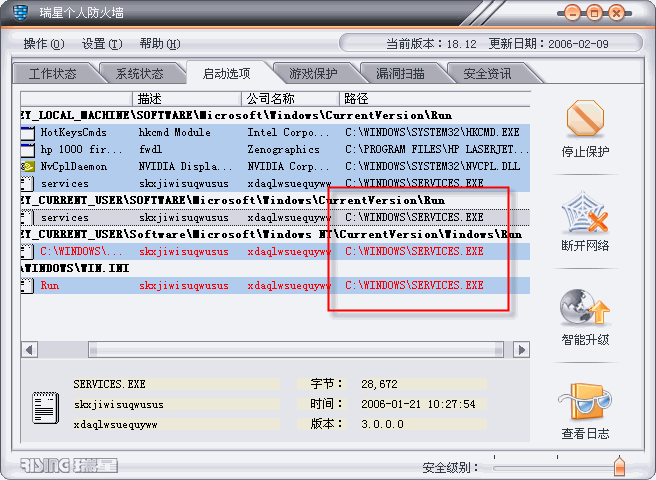Click the Intel Corpo... company cell

tap(288, 133)
